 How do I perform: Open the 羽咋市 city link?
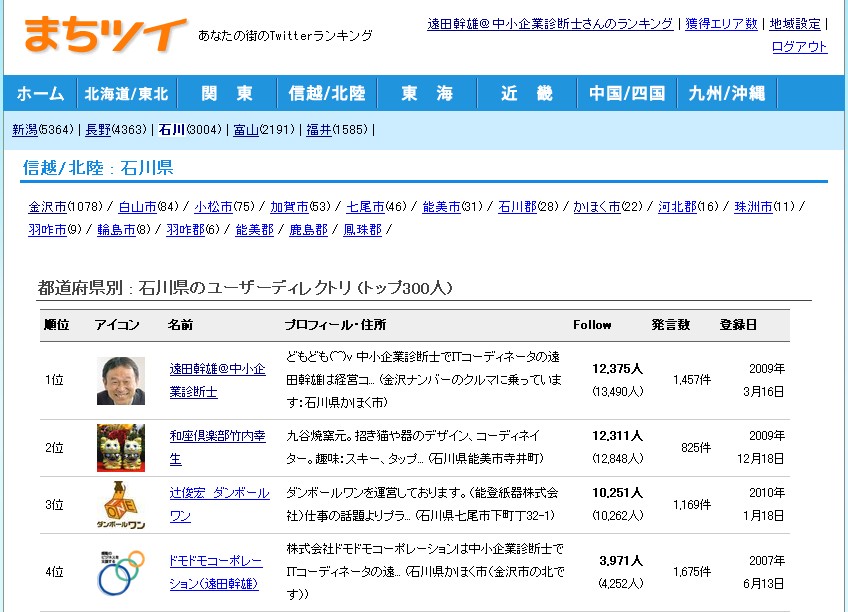coord(48,230)
